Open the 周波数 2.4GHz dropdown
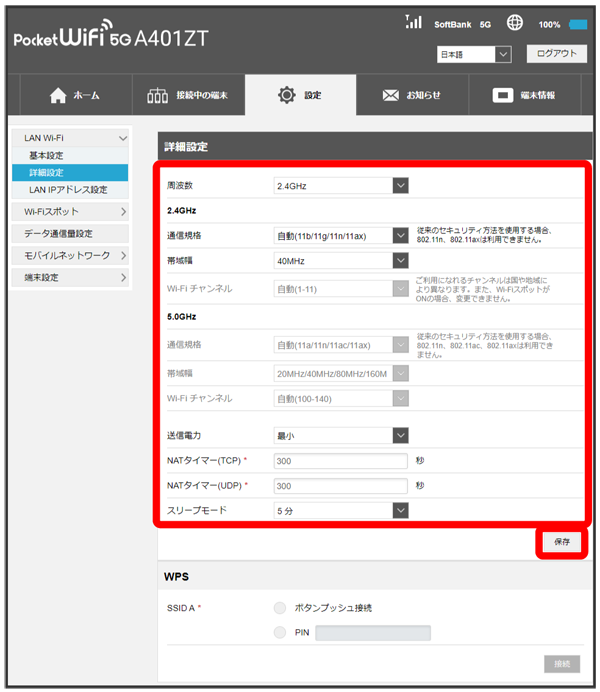 (x=342, y=185)
